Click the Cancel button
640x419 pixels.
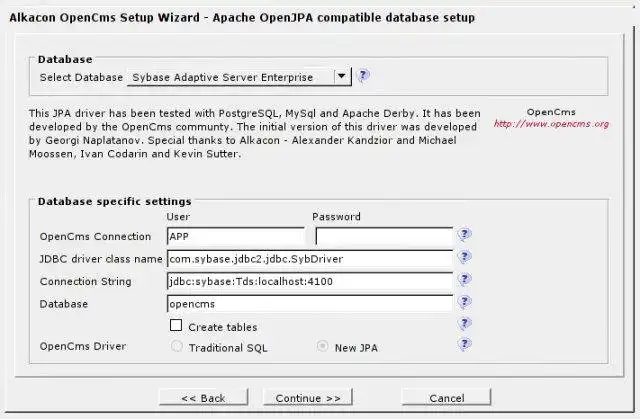[446, 398]
